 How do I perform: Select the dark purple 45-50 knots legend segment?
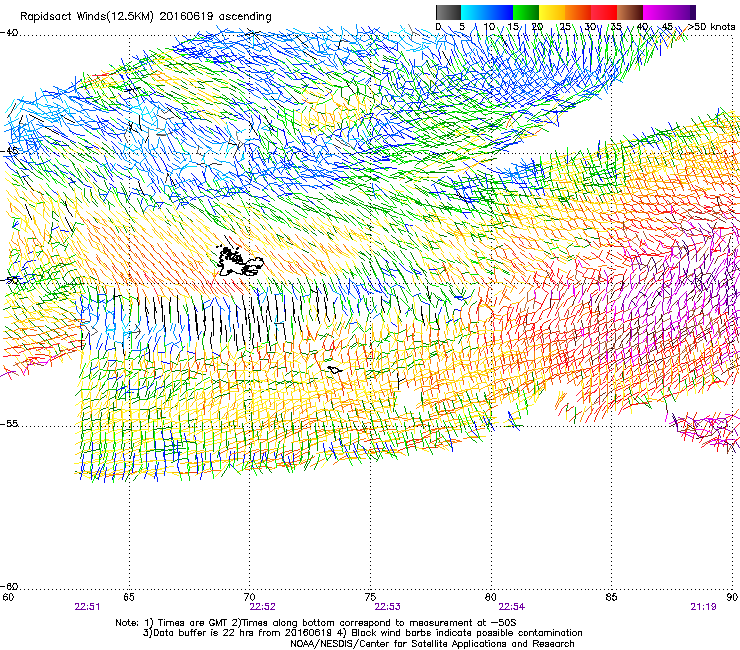point(682,12)
